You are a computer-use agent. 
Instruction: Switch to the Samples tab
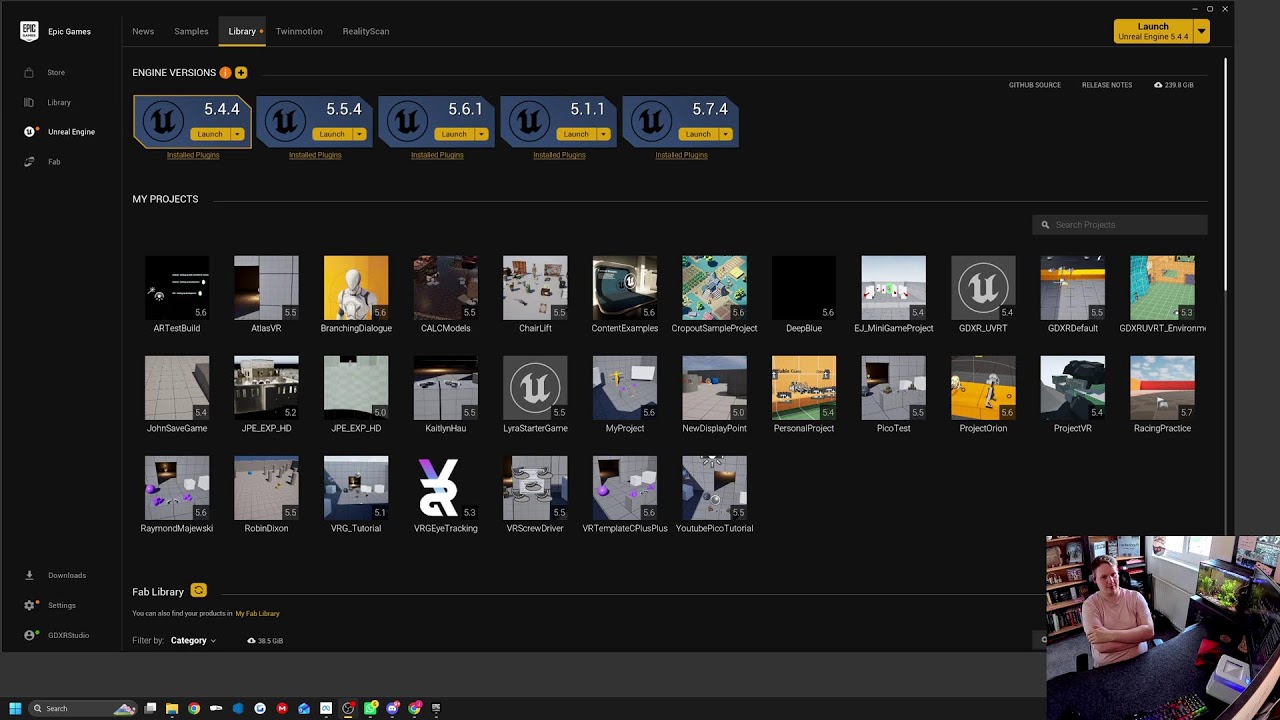[x=191, y=31]
